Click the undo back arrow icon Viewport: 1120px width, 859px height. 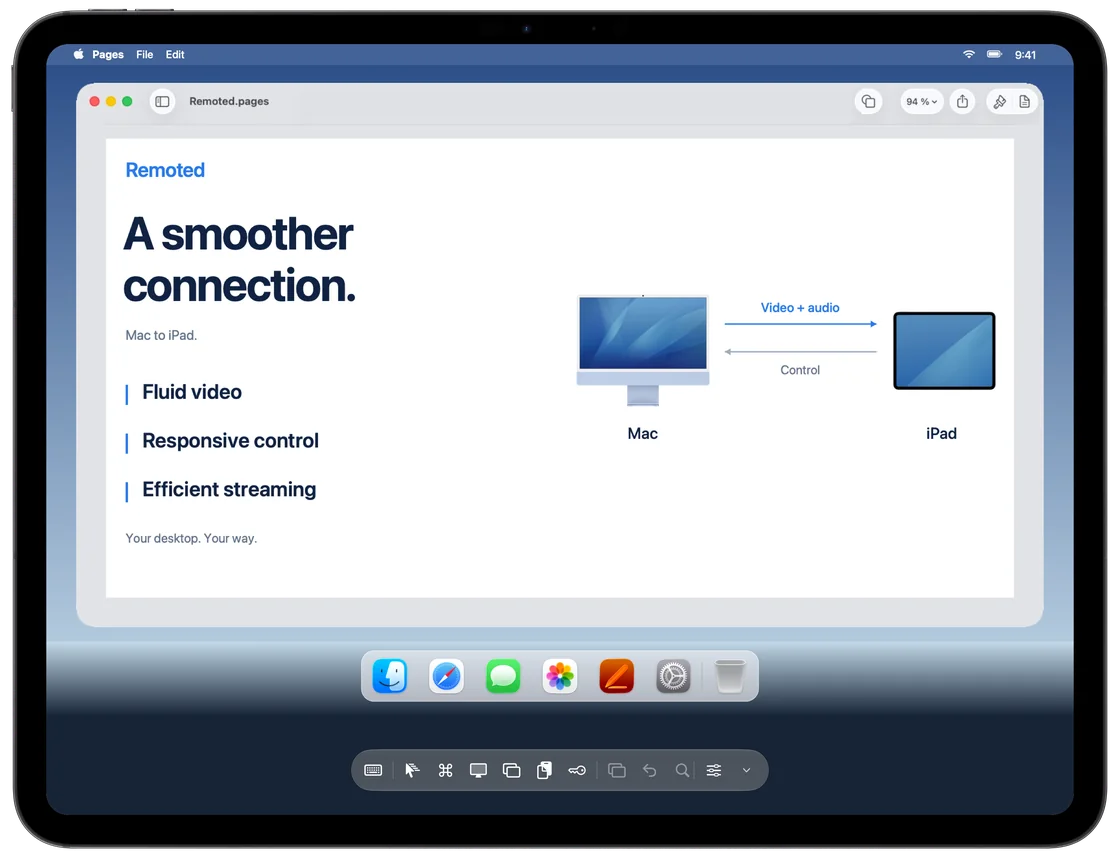point(649,770)
